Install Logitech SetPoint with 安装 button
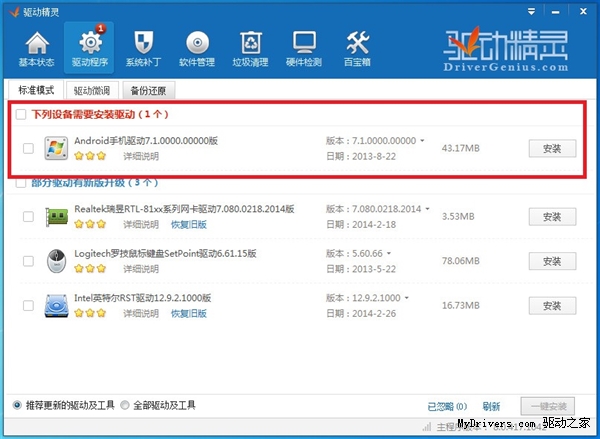The width and height of the screenshot is (600, 439). coord(552,261)
